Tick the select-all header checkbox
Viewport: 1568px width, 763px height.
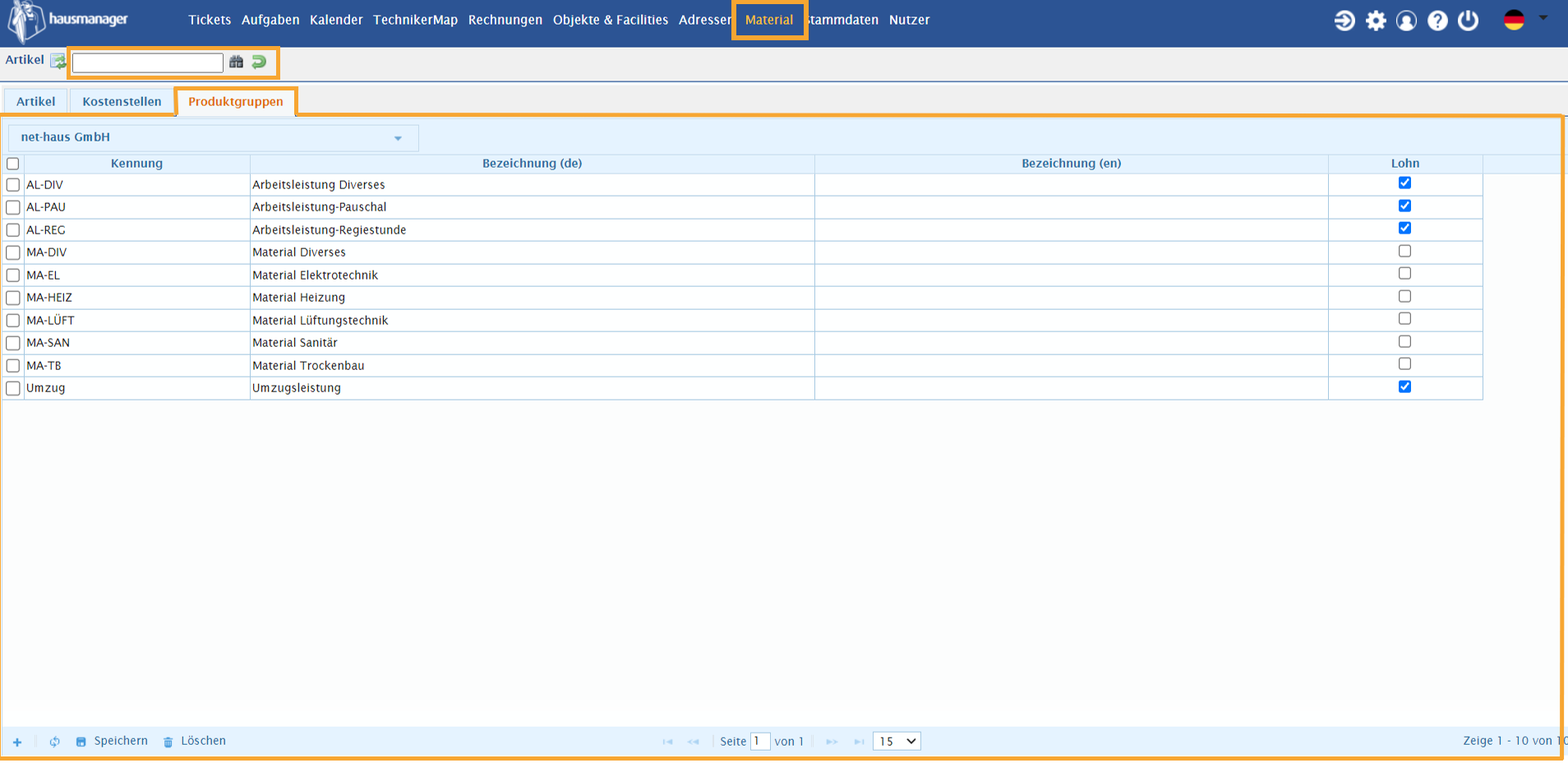coord(13,164)
